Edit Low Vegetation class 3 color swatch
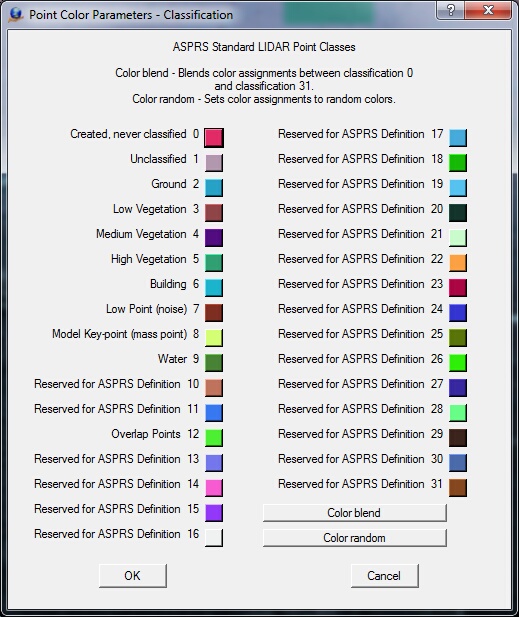This screenshot has width=519, height=617. [x=214, y=213]
